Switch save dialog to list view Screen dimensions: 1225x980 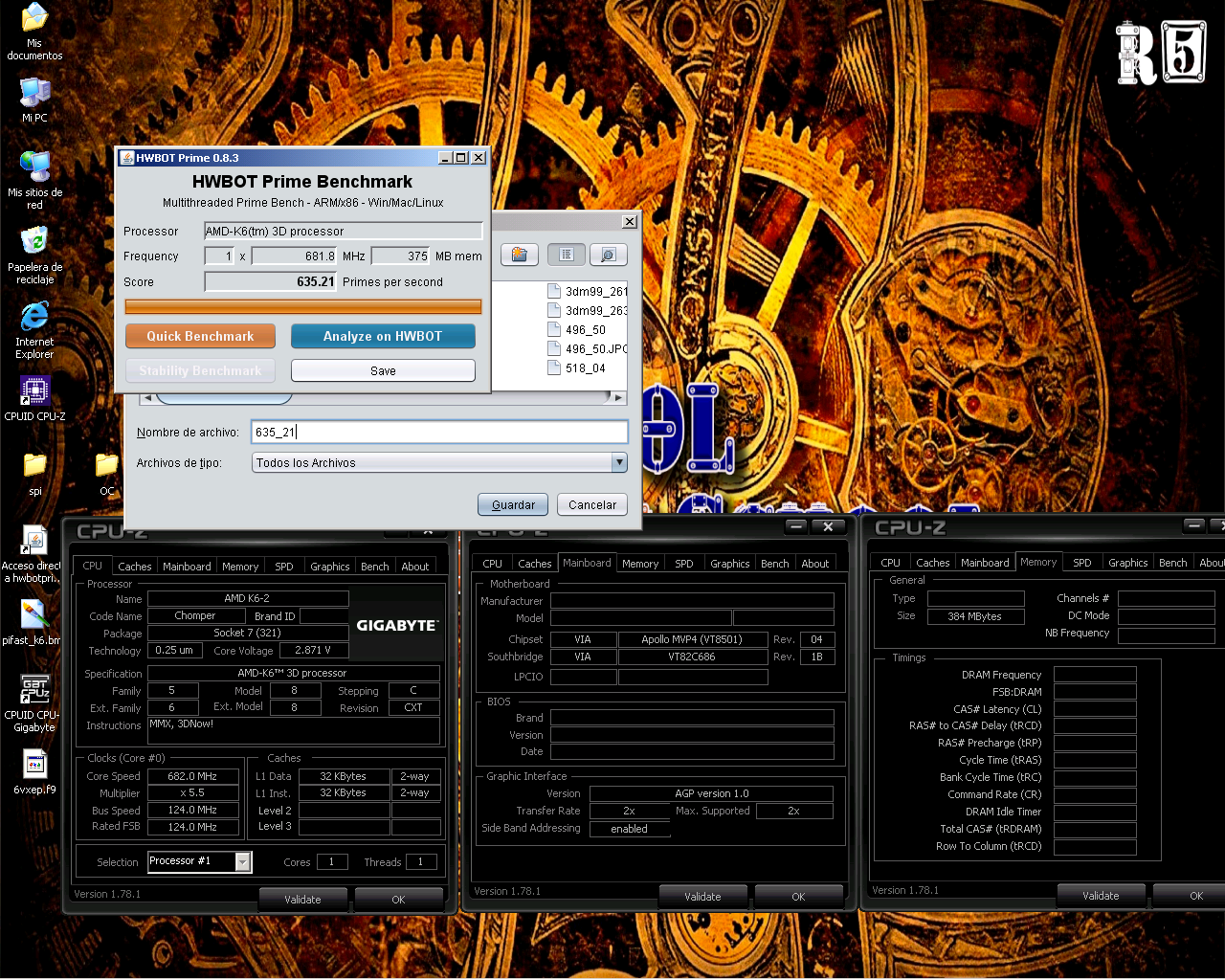pos(567,255)
